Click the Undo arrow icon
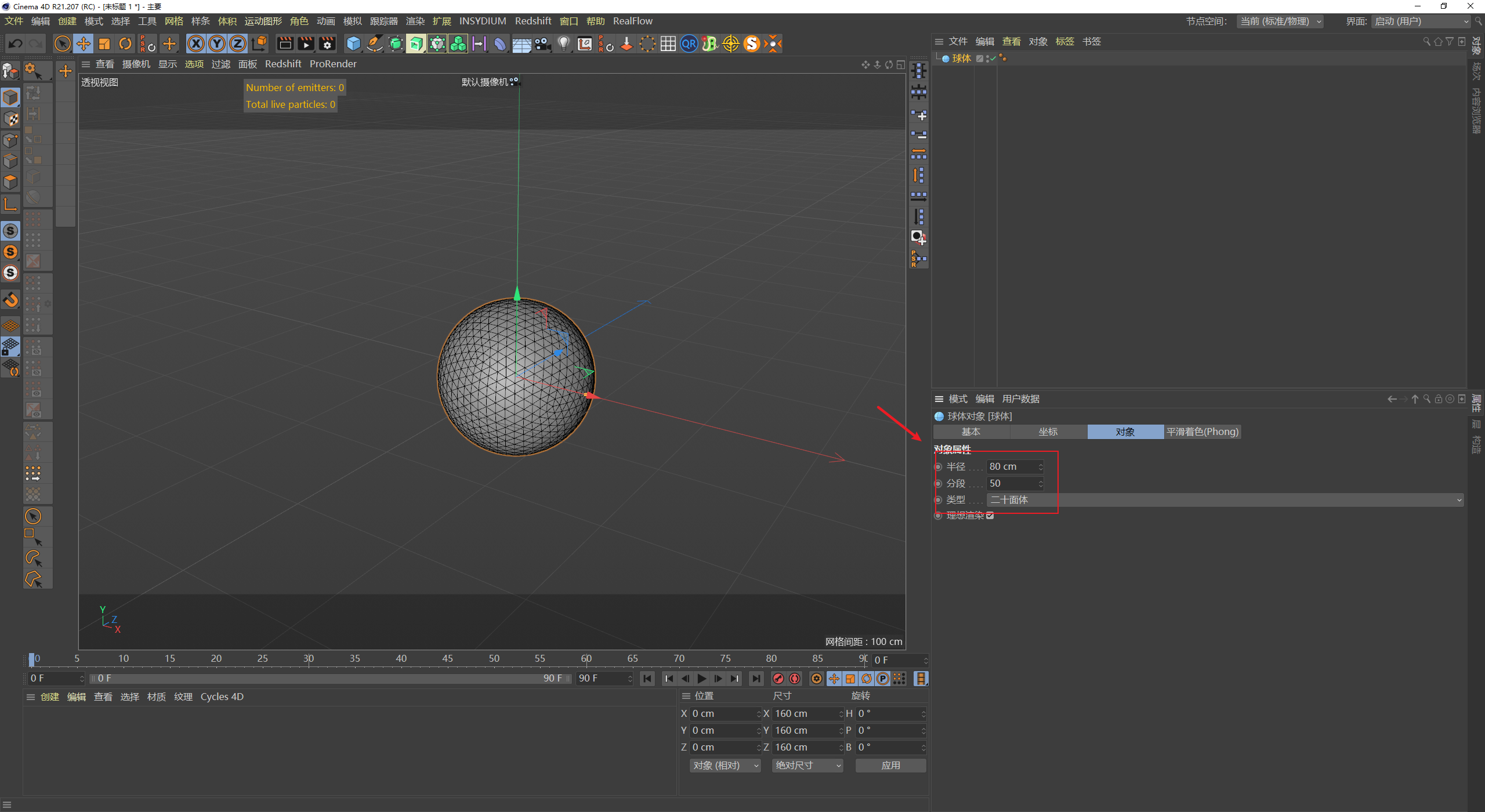The width and height of the screenshot is (1485, 812). (16, 43)
